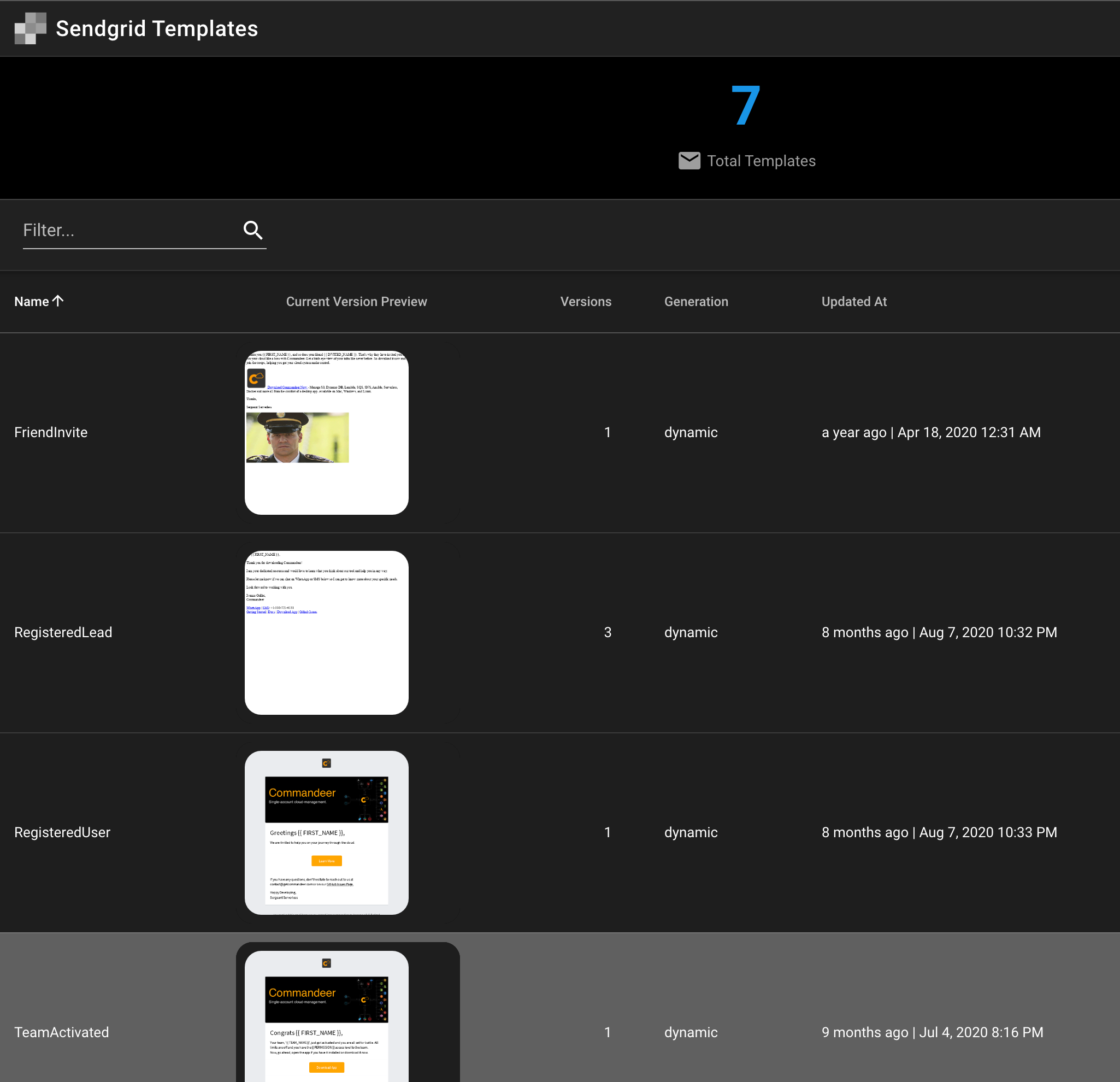The image size is (1120, 1082).
Task: Click Current Version Preview column header
Action: tap(357, 302)
